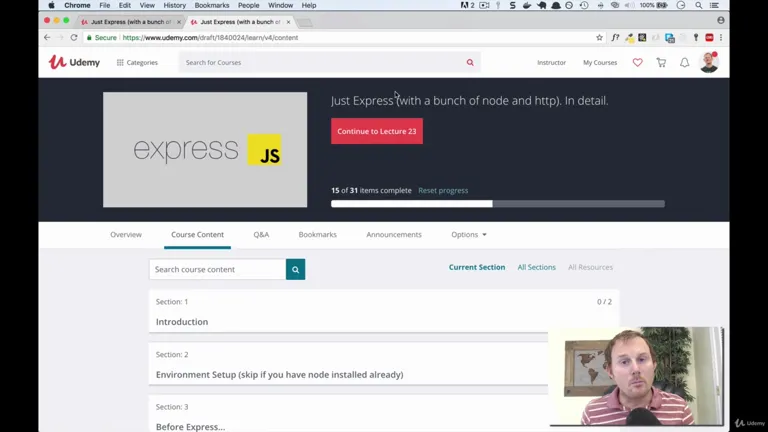Open the Instructor link
The image size is (768, 432).
(x=552, y=63)
